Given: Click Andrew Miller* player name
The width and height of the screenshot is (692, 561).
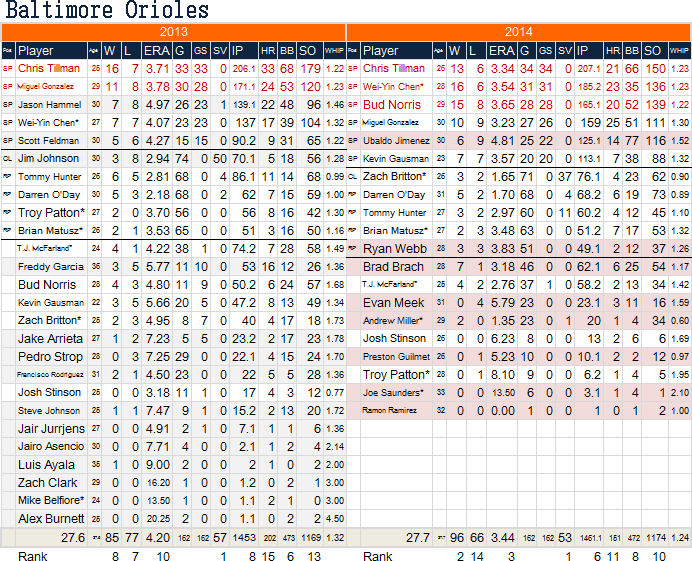Looking at the screenshot, I should [x=393, y=320].
